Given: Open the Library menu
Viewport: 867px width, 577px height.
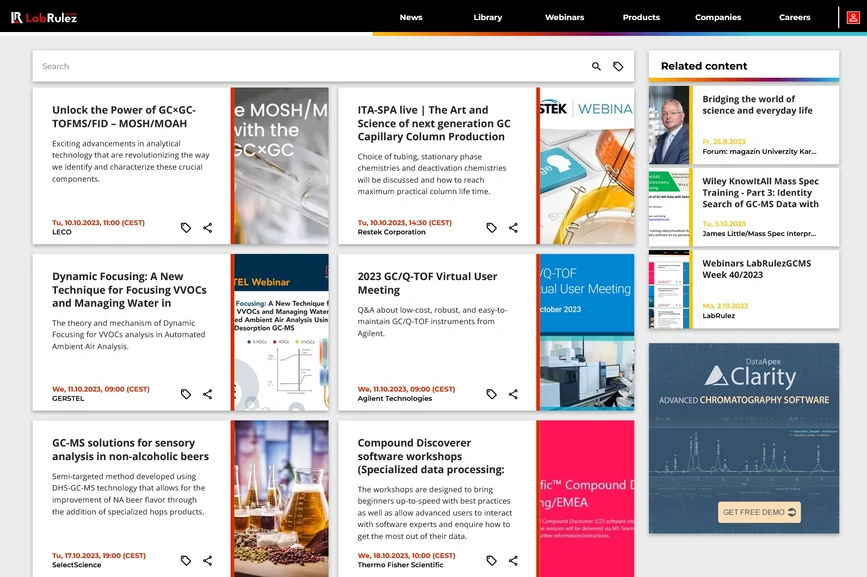Looking at the screenshot, I should [x=488, y=17].
